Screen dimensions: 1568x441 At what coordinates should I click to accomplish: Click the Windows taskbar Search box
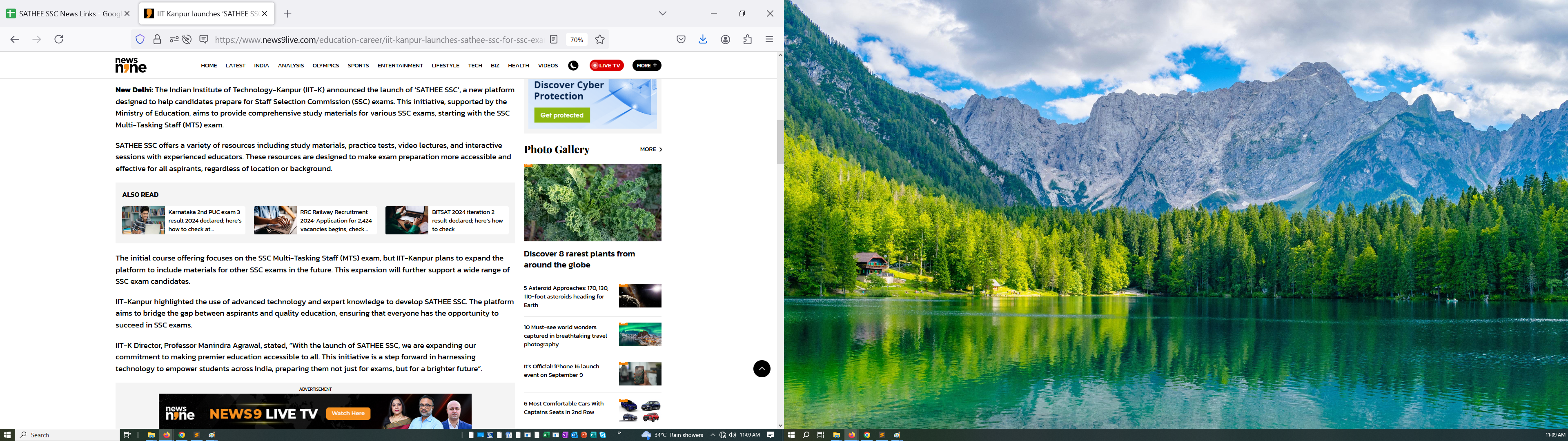click(x=68, y=435)
